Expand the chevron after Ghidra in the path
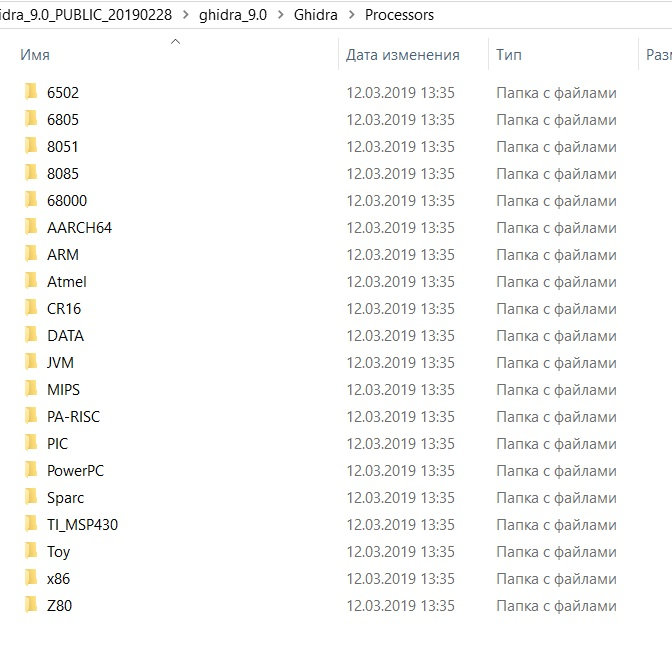The height and width of the screenshot is (651, 672). [x=351, y=15]
